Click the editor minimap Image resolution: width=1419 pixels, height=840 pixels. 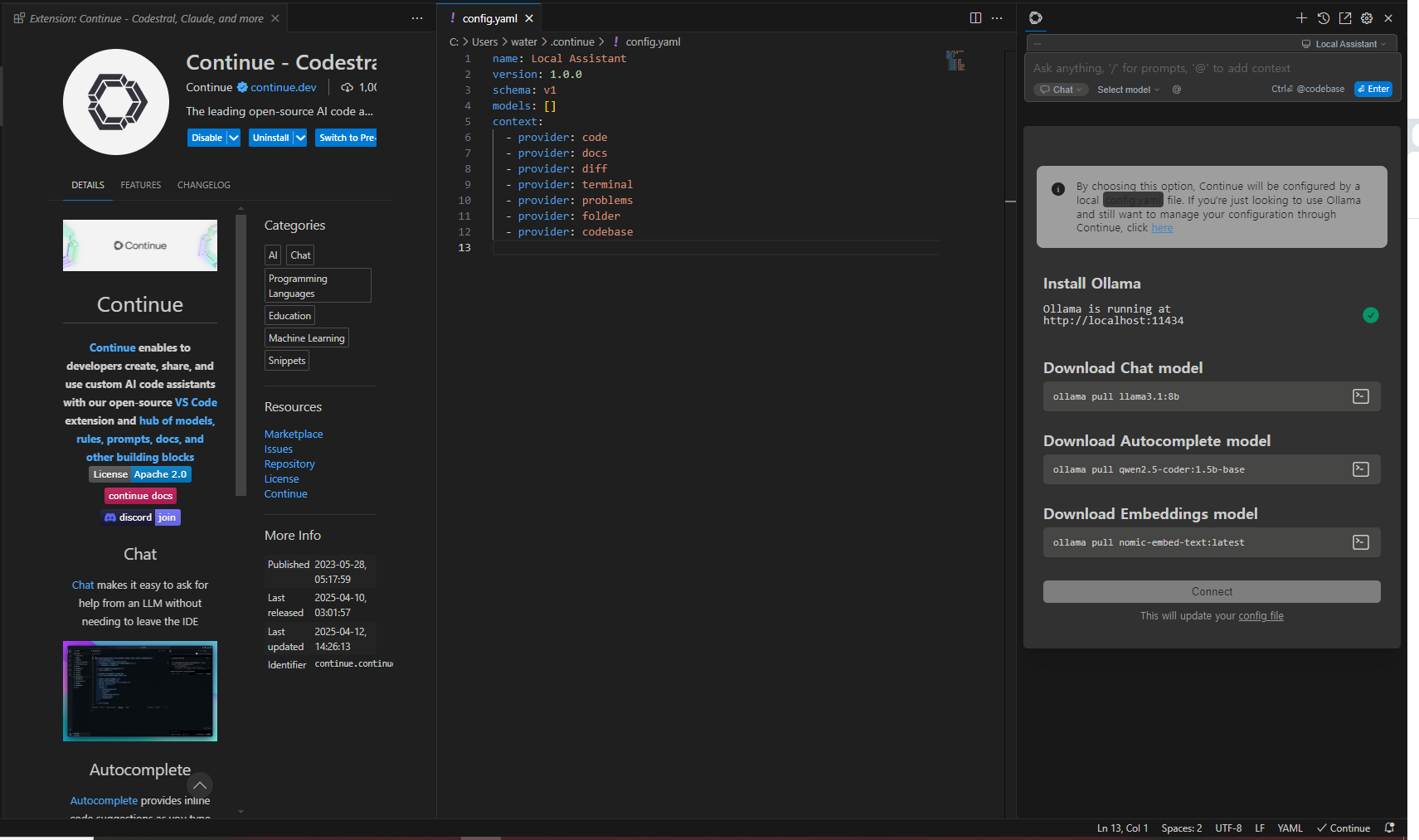(x=955, y=61)
